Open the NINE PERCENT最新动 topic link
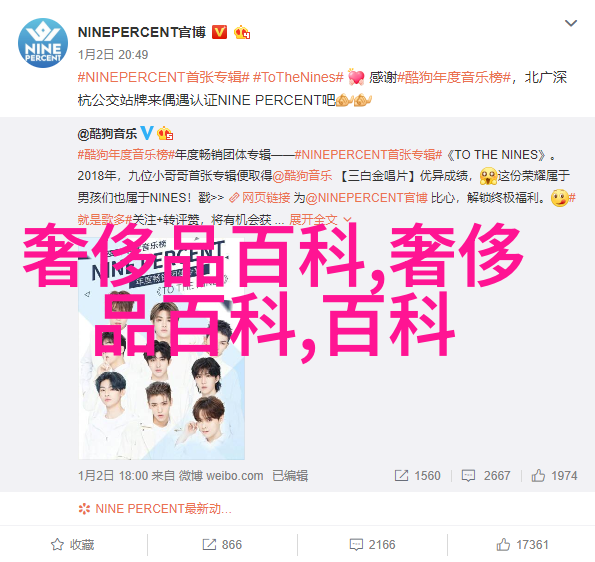The width and height of the screenshot is (595, 562). (155, 508)
